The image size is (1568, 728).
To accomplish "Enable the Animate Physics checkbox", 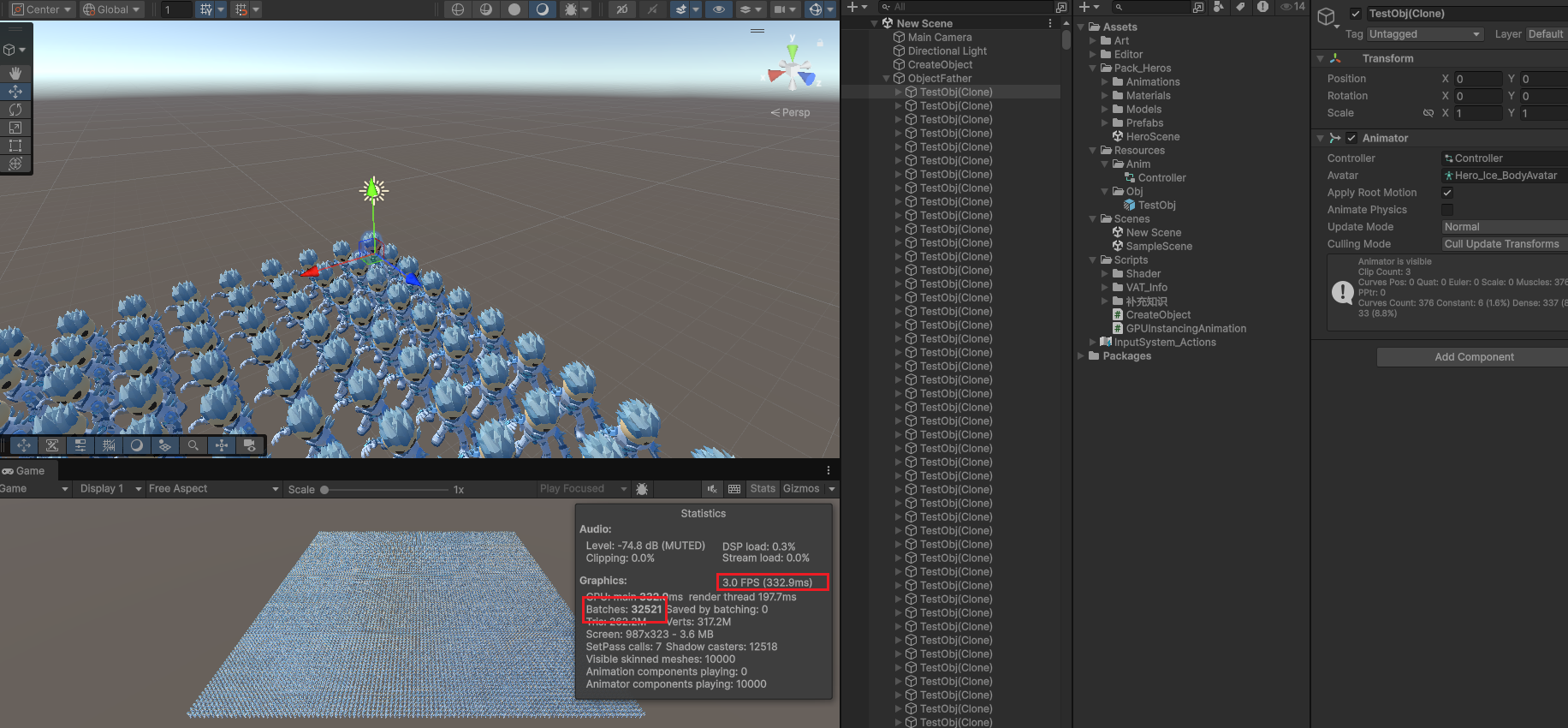I will click(1447, 210).
